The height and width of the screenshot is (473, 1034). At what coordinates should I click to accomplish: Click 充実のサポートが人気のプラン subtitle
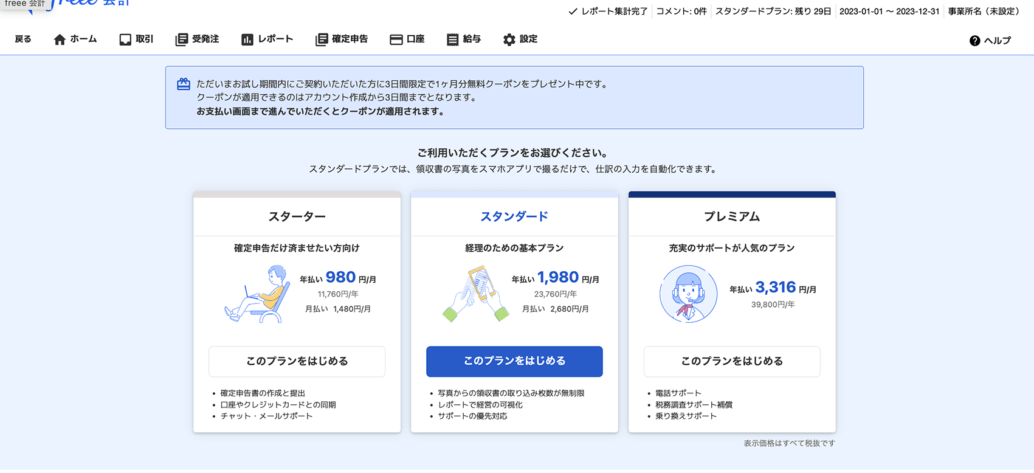(732, 249)
